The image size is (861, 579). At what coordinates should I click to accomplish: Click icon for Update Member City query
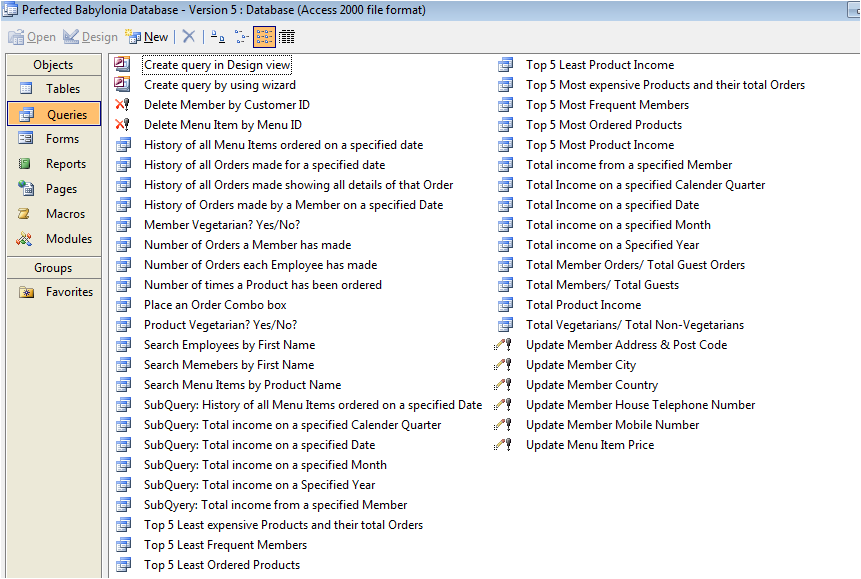point(503,365)
